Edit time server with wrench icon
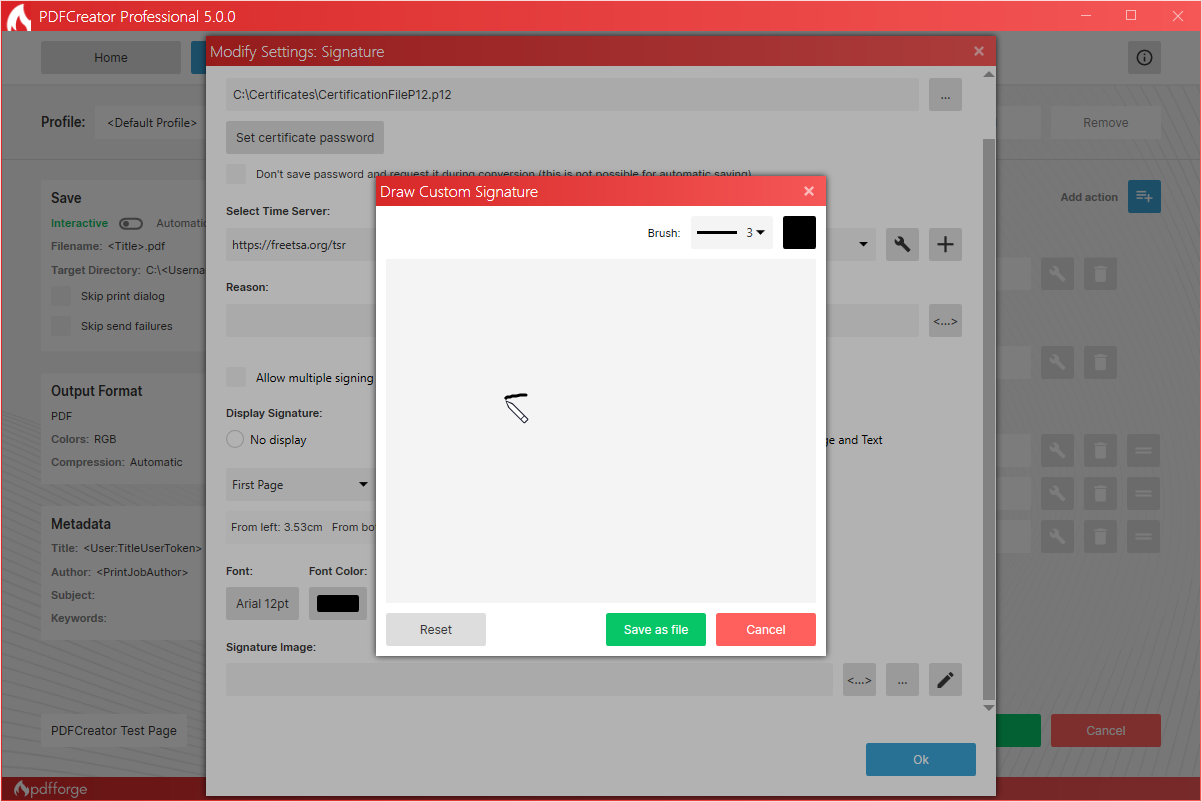Screen dimensions: 1202x802 click(x=902, y=244)
